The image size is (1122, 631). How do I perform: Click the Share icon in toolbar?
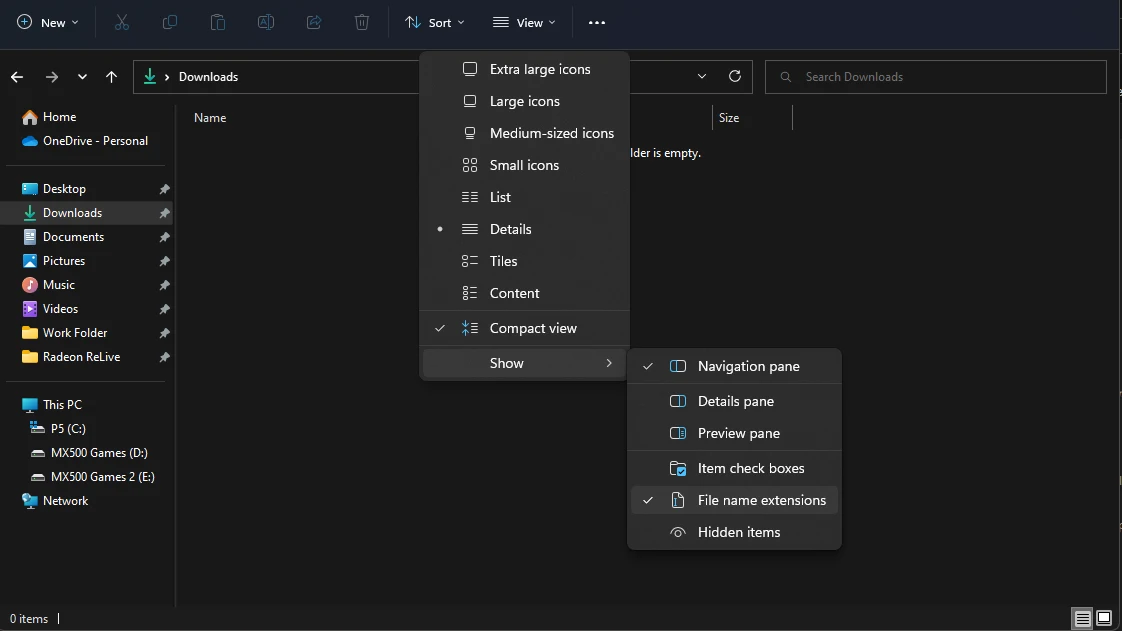tap(314, 22)
